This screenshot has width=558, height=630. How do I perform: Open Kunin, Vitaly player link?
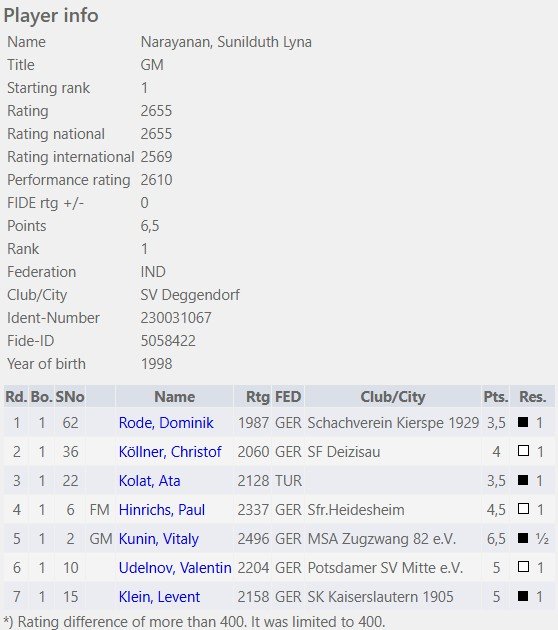tap(159, 538)
